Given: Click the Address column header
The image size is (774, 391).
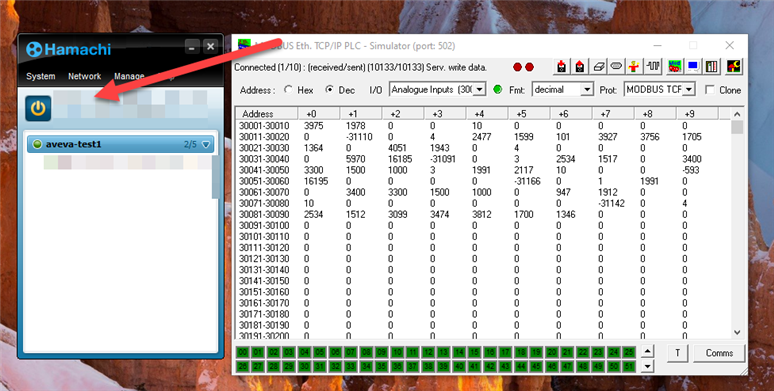Looking at the screenshot, I should [266, 114].
